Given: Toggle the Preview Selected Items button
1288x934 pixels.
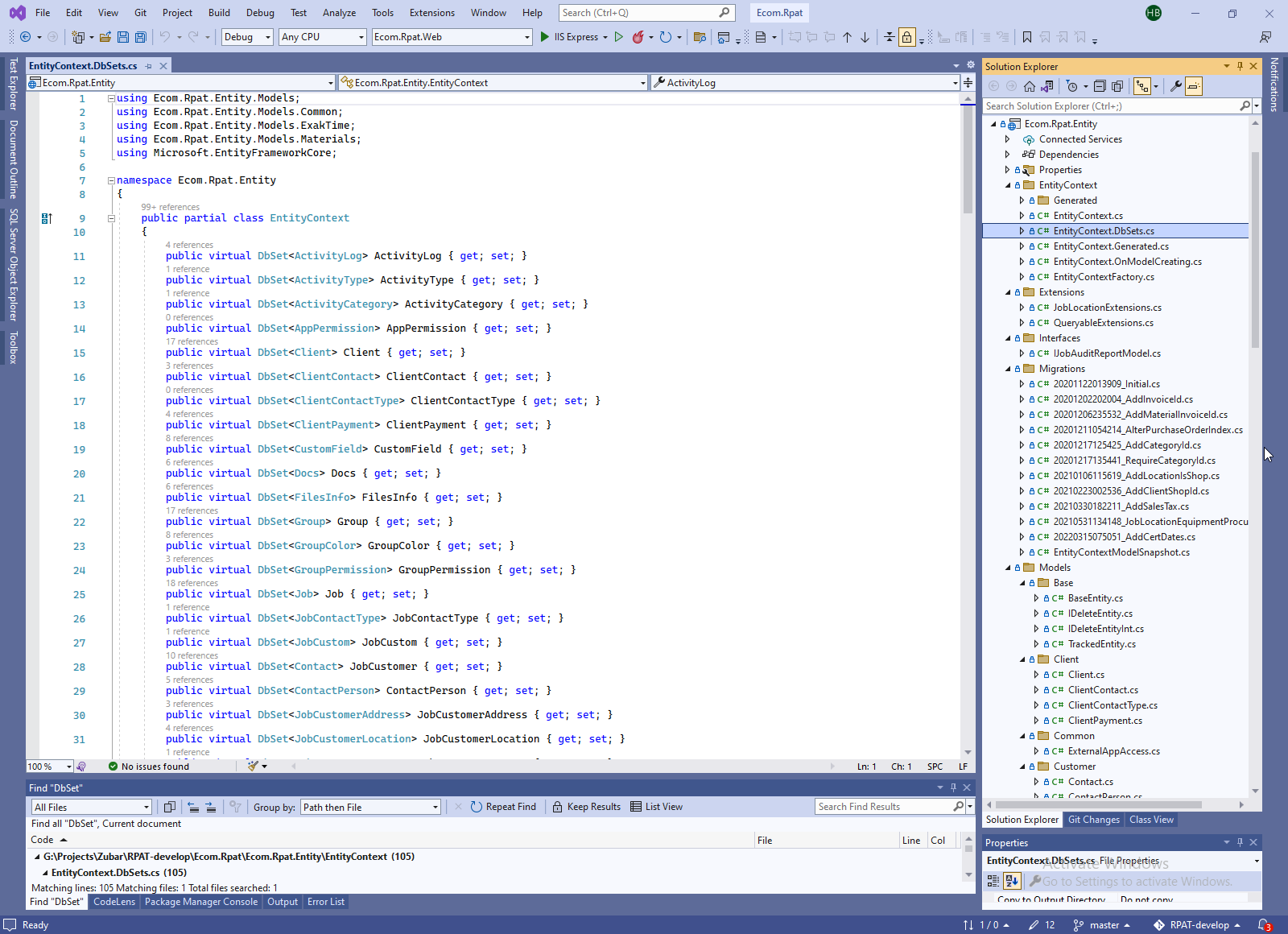Looking at the screenshot, I should pos(1194,86).
